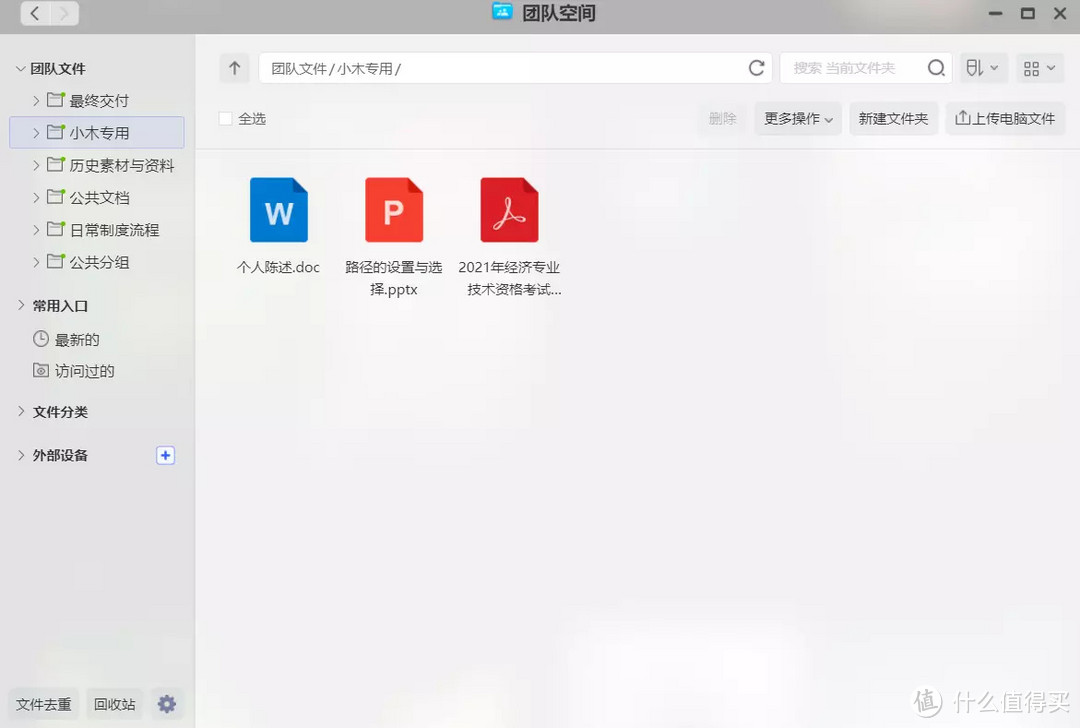1080x728 pixels.
Task: Open the 访问过的 visited entry
Action: 85,371
